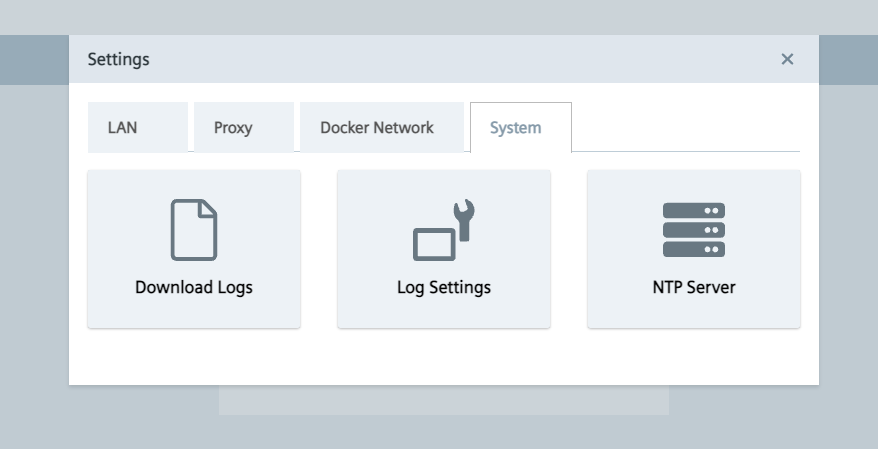
Task: Click the server rack icon for NTP Server
Action: point(693,230)
